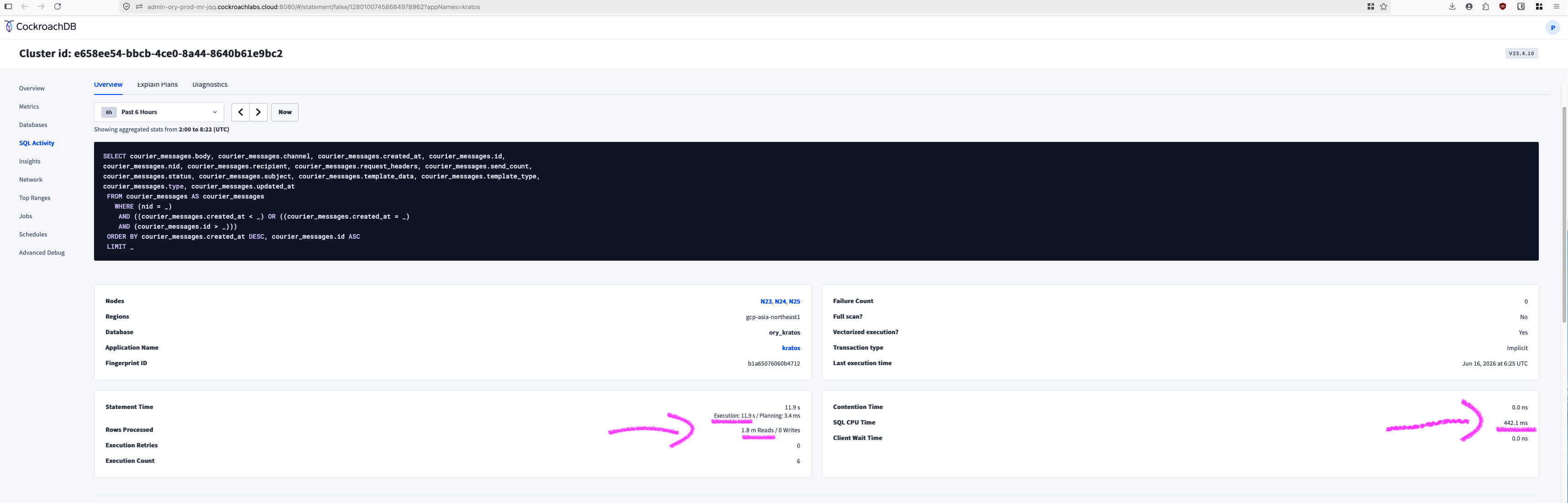Open the user avatar labeled P

1552,27
